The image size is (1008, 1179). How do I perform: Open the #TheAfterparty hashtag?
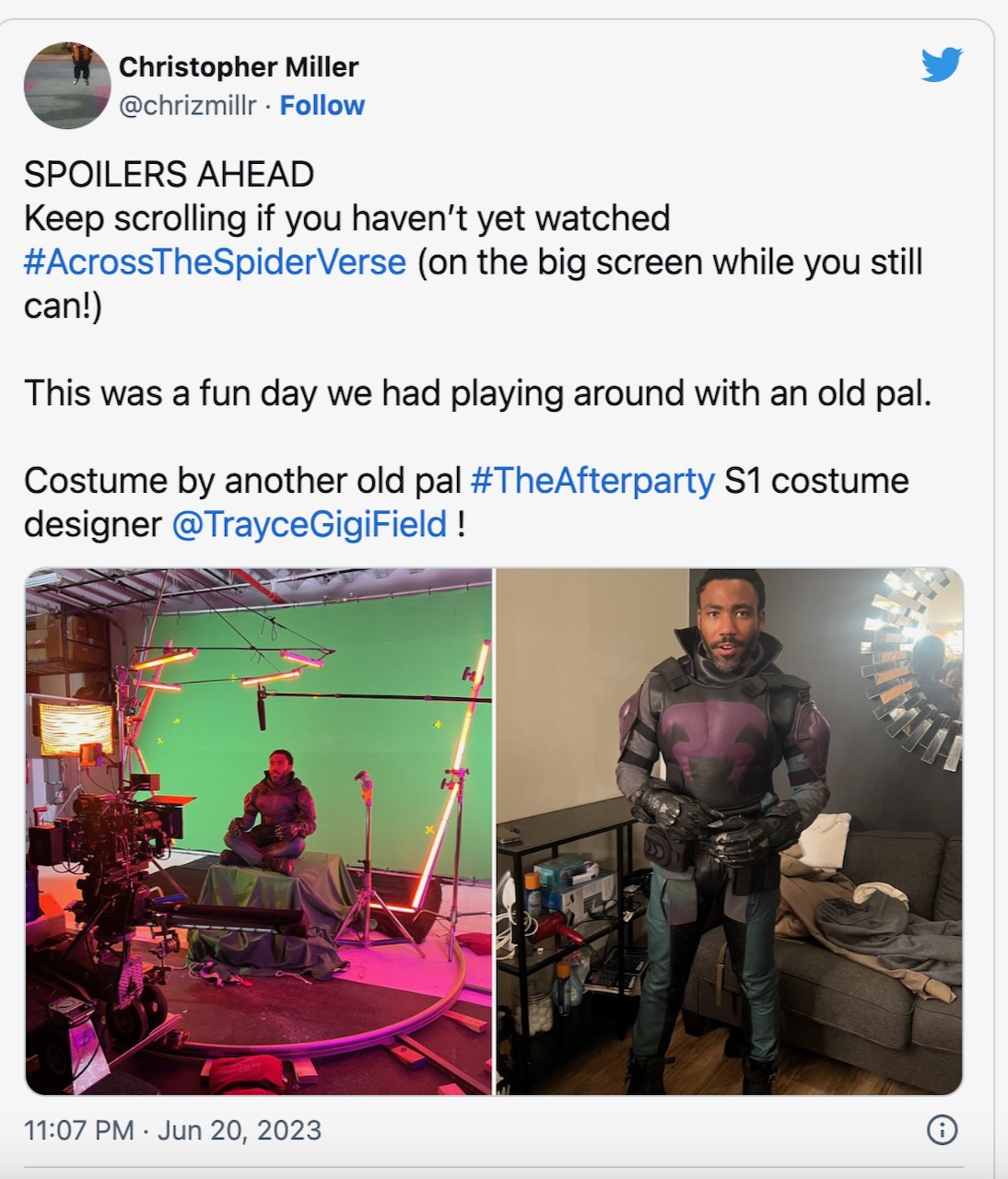[x=592, y=480]
